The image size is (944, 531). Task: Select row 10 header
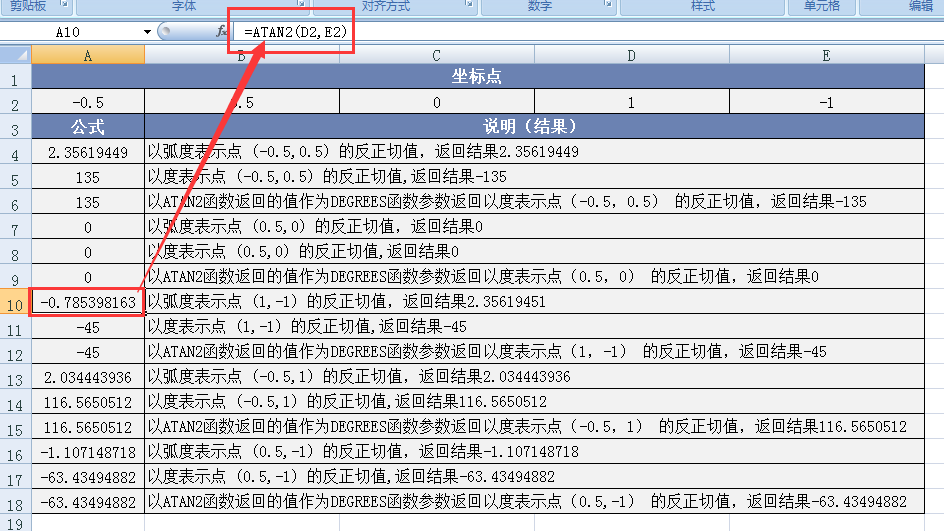[15, 302]
